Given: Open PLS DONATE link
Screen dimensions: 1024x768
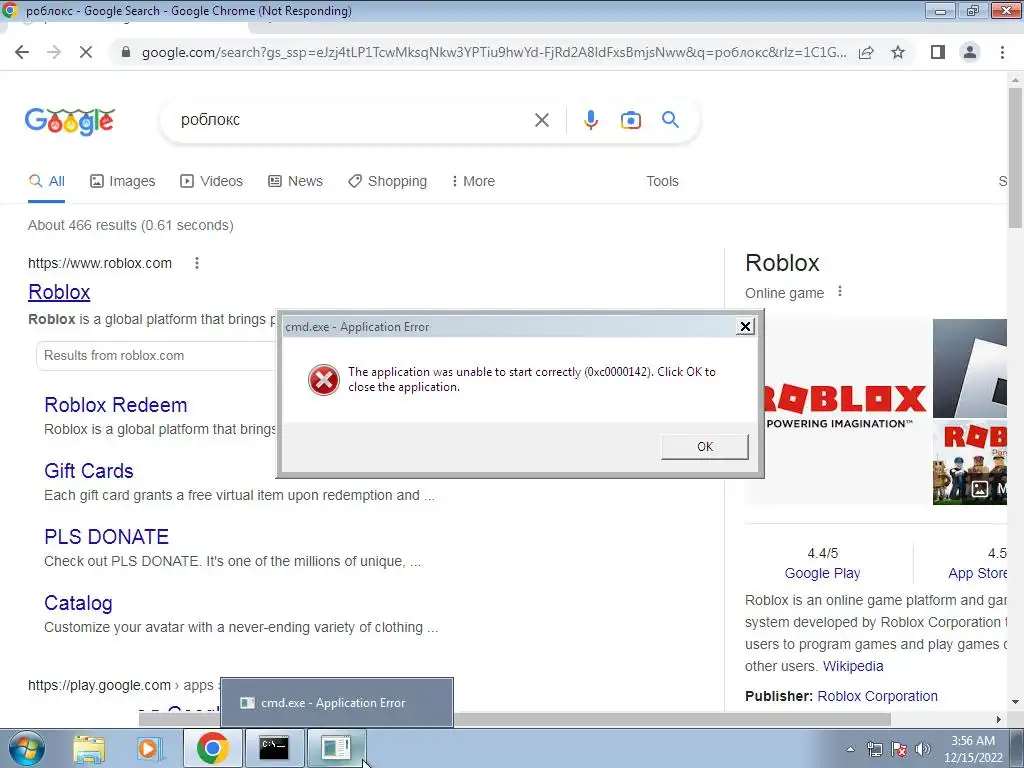Looking at the screenshot, I should point(106,537).
